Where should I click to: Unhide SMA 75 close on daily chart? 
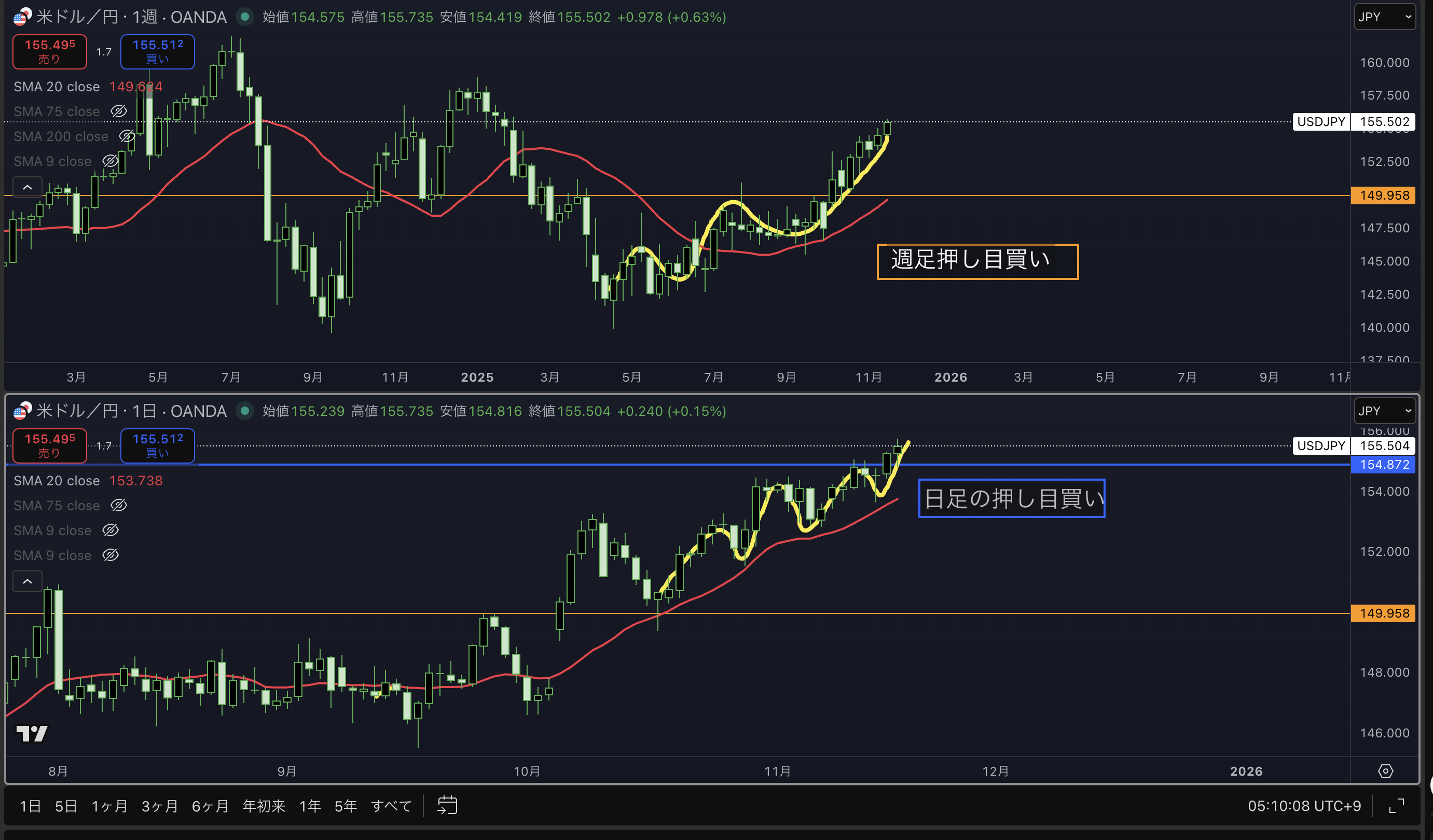(118, 505)
